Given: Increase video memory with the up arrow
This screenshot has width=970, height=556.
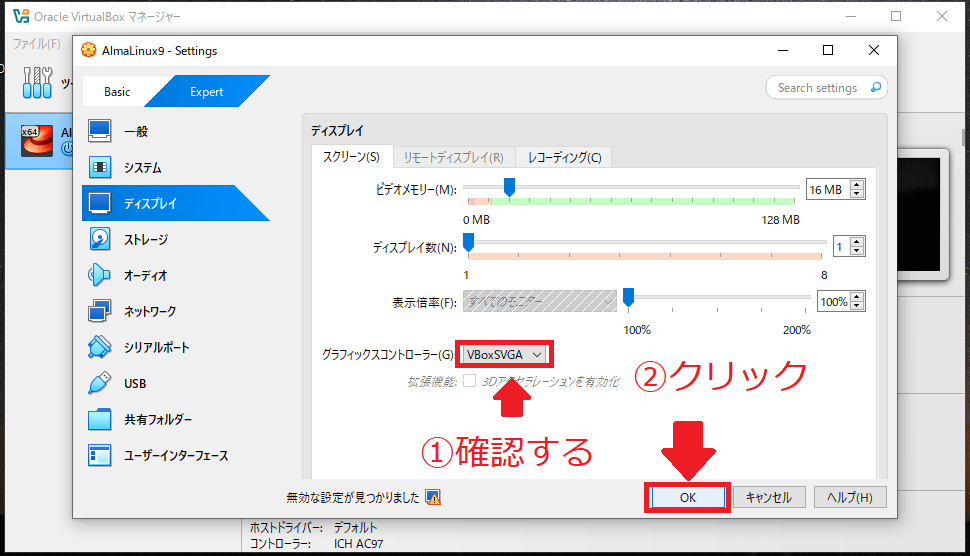Looking at the screenshot, I should 857,184.
